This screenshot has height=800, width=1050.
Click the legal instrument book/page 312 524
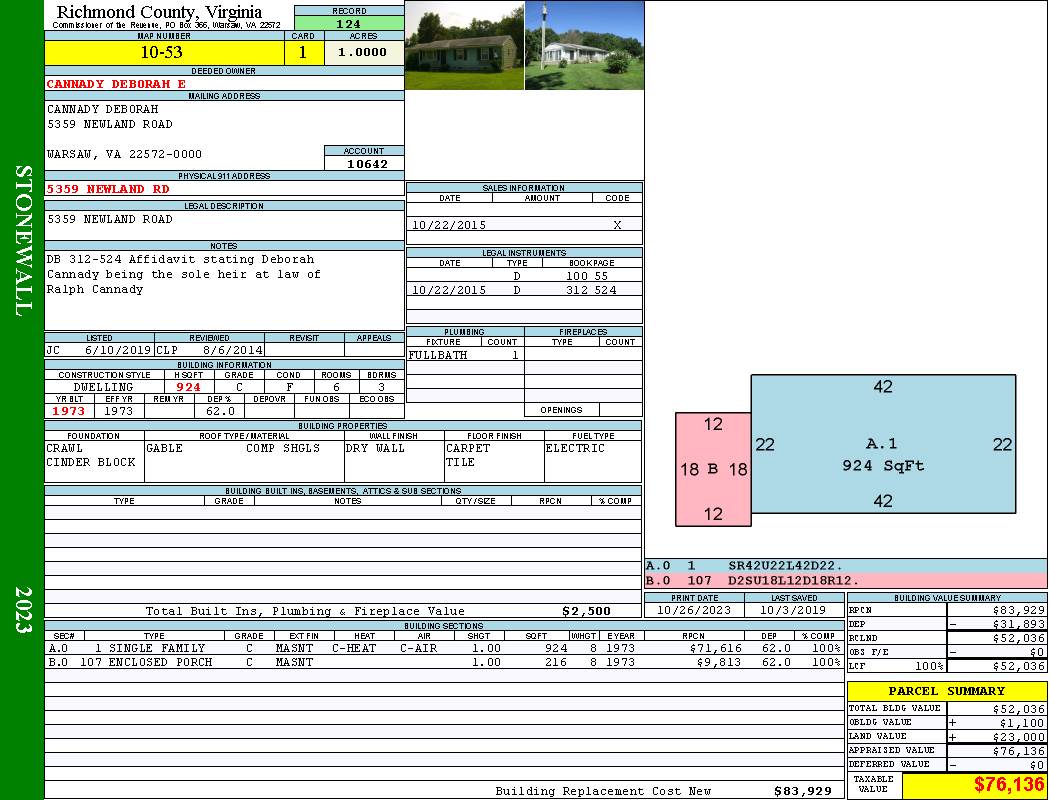[590, 290]
